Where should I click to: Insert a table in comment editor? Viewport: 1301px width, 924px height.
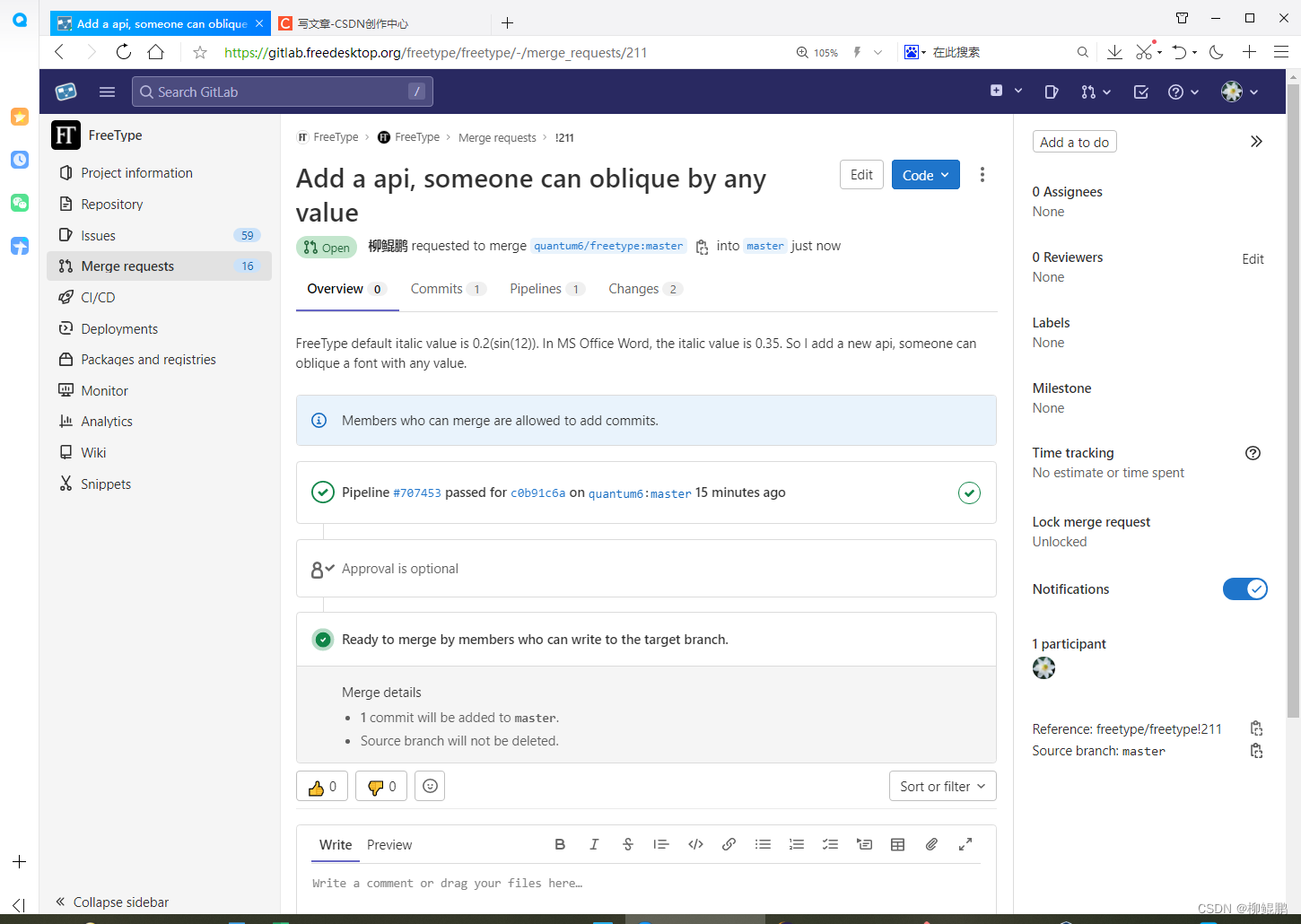(x=898, y=844)
